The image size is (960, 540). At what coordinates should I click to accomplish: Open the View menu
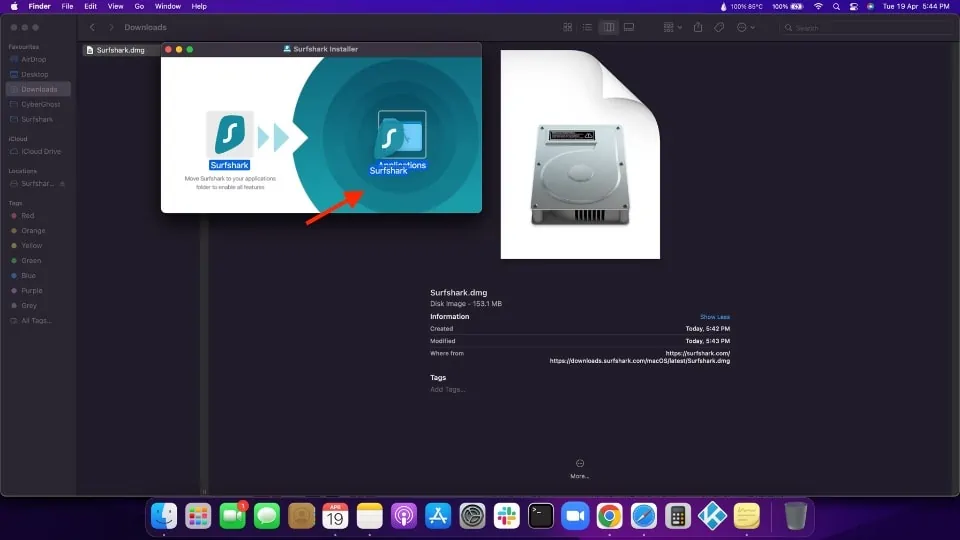(x=115, y=7)
